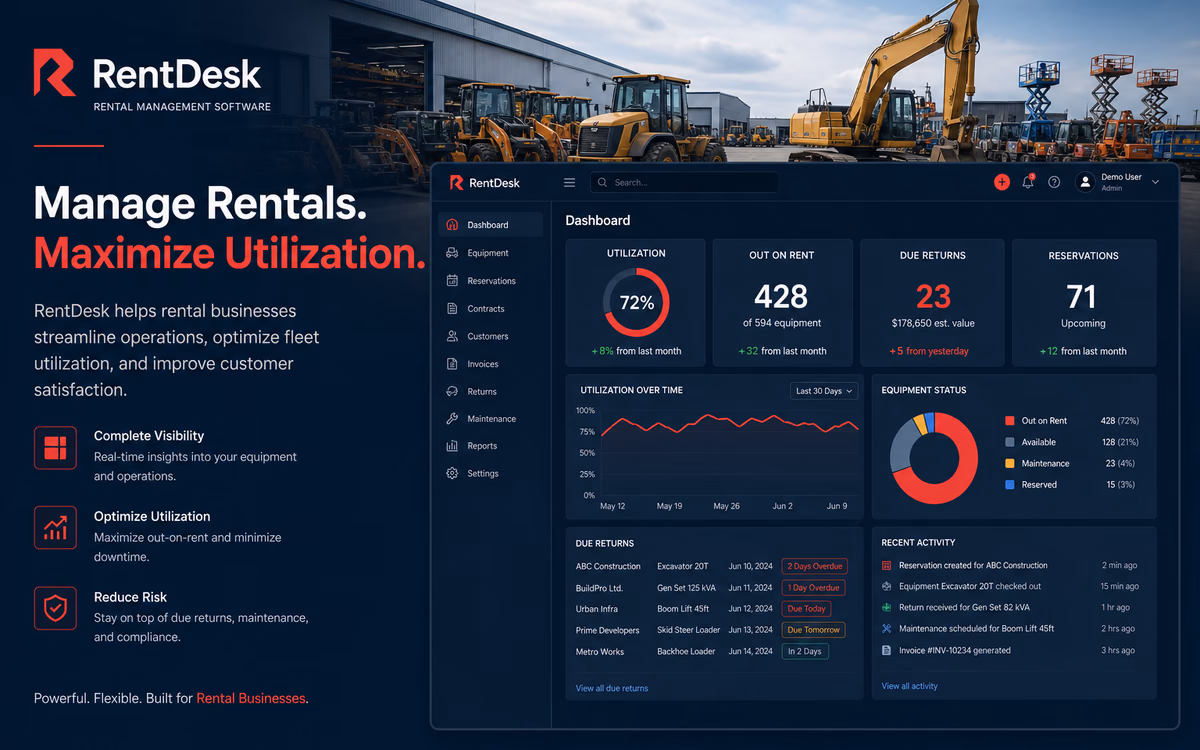
Task: Click the Due Tomorrow badge
Action: coord(814,630)
